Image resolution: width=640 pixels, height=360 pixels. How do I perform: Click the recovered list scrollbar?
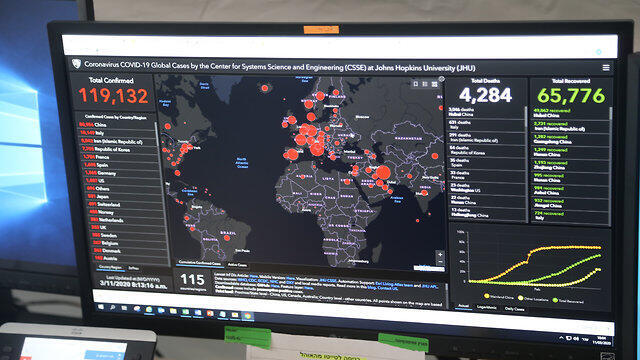611,113
